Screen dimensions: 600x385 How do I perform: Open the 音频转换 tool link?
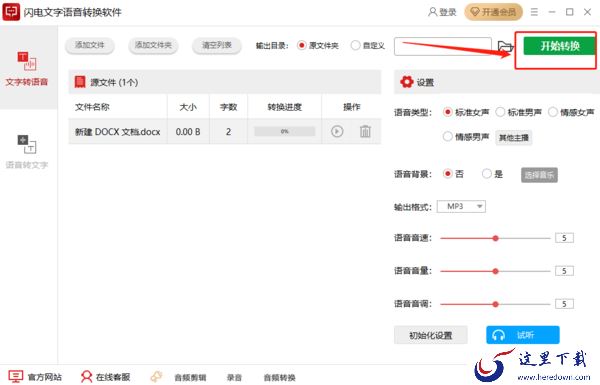[x=279, y=378]
